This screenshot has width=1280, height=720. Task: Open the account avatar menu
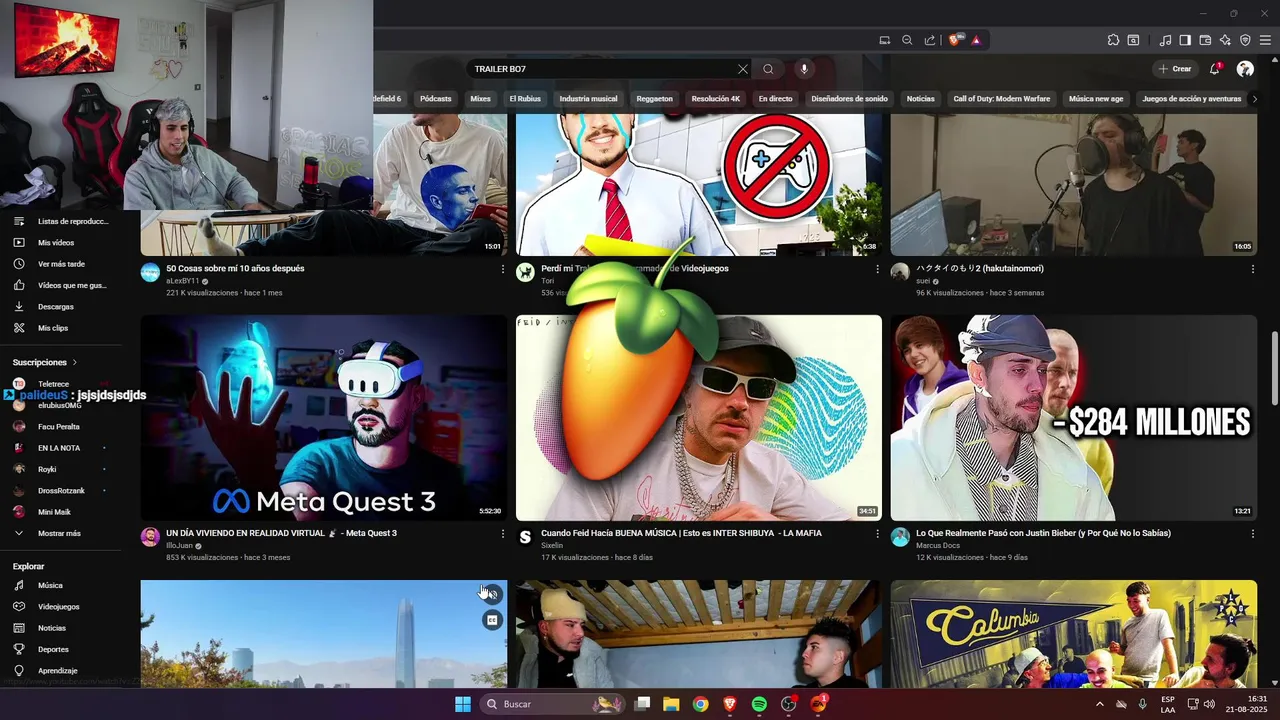coord(1245,69)
